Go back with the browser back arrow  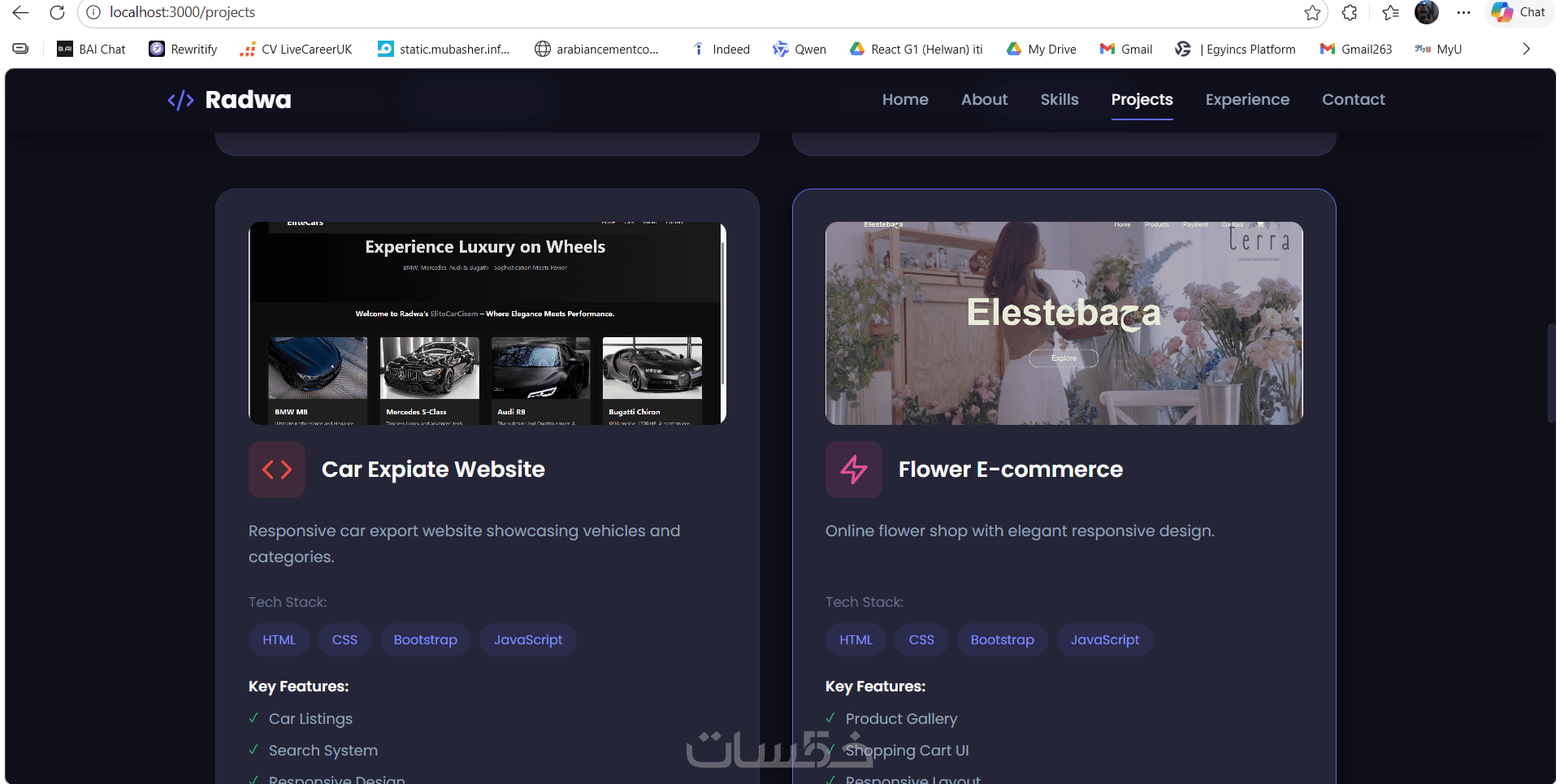20,12
